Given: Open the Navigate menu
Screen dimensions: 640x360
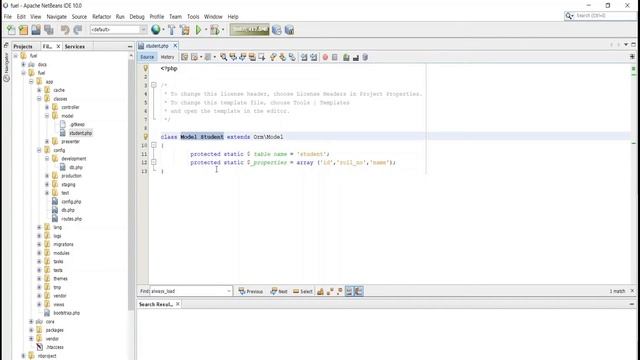Looking at the screenshot, I should (56, 17).
